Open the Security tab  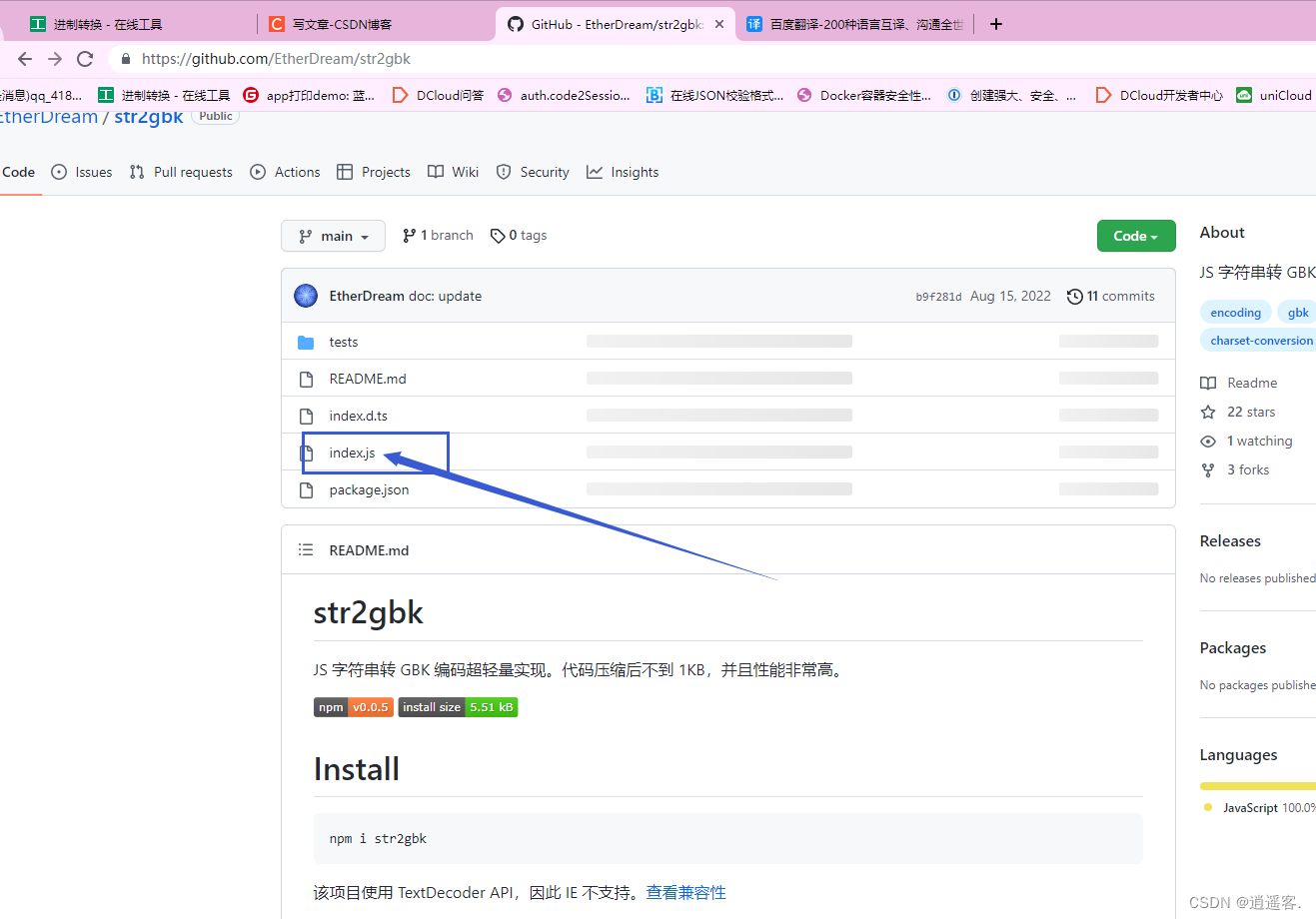pyautogui.click(x=533, y=172)
